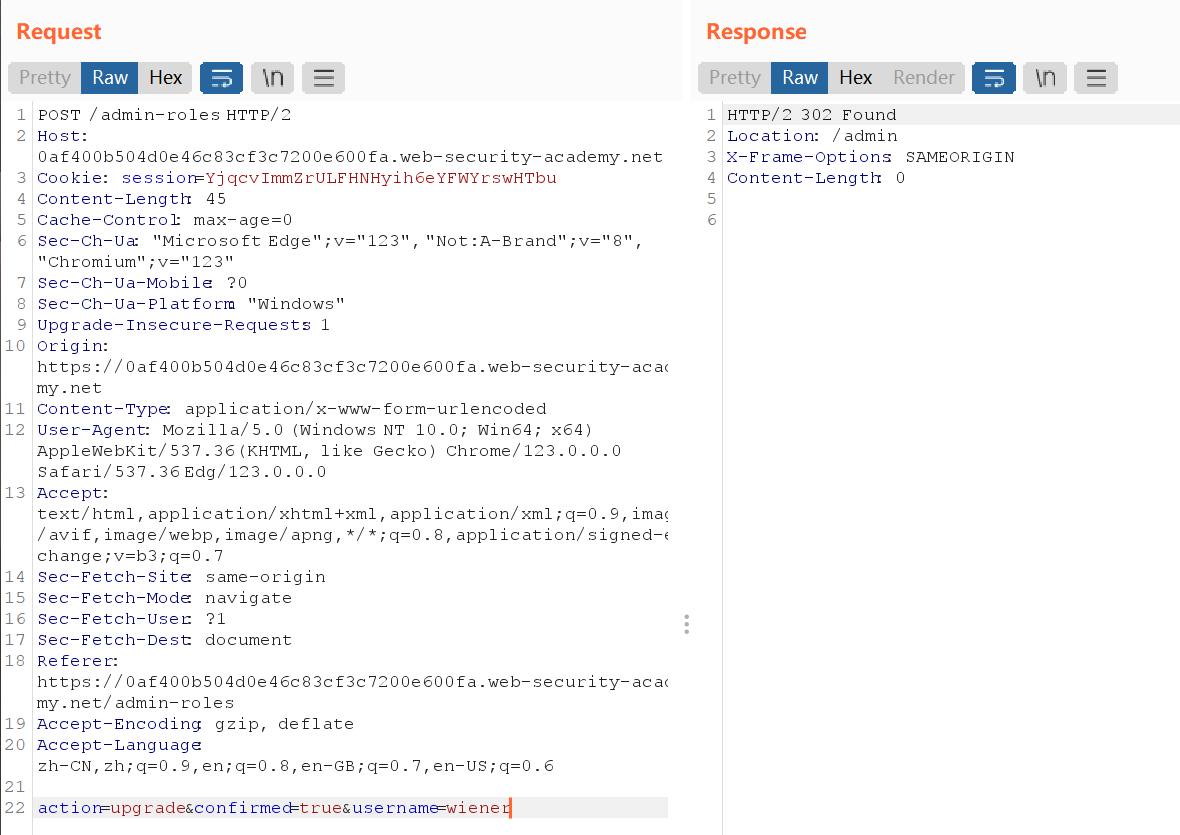Click the Render tab in Response panel
This screenshot has height=835, width=1180.
click(924, 78)
